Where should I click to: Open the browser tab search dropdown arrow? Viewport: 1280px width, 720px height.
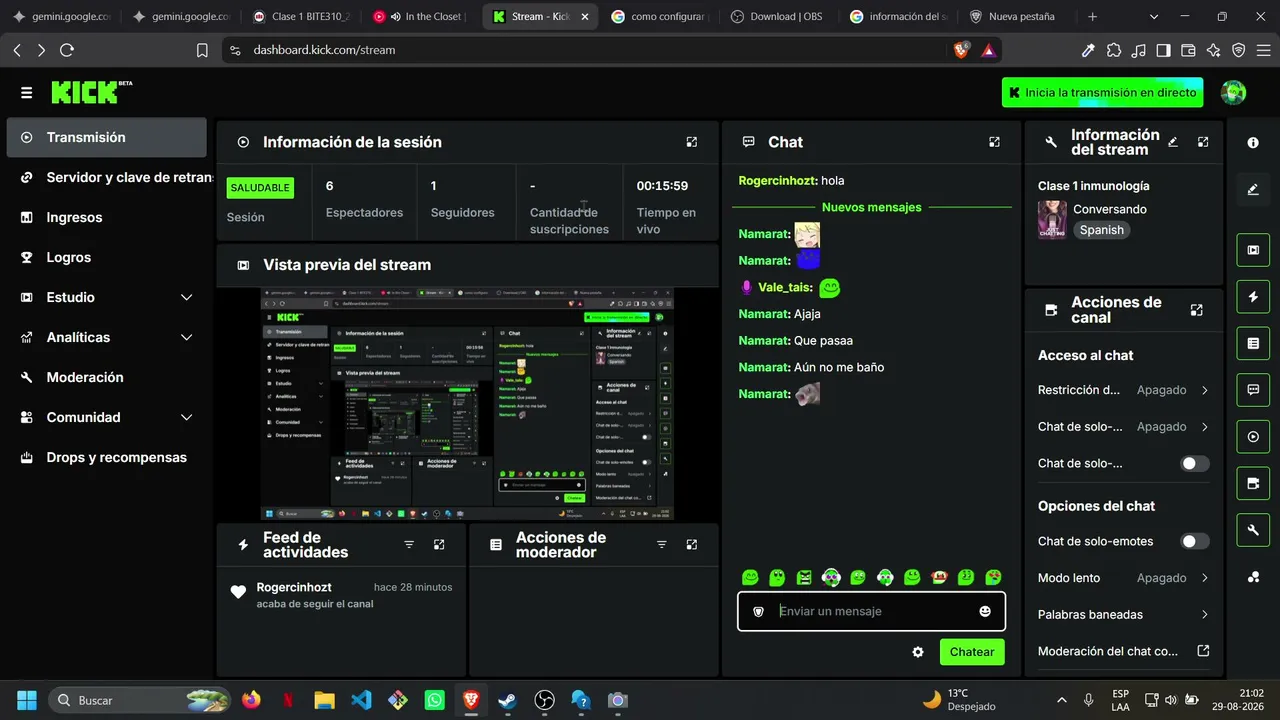[x=1154, y=17]
